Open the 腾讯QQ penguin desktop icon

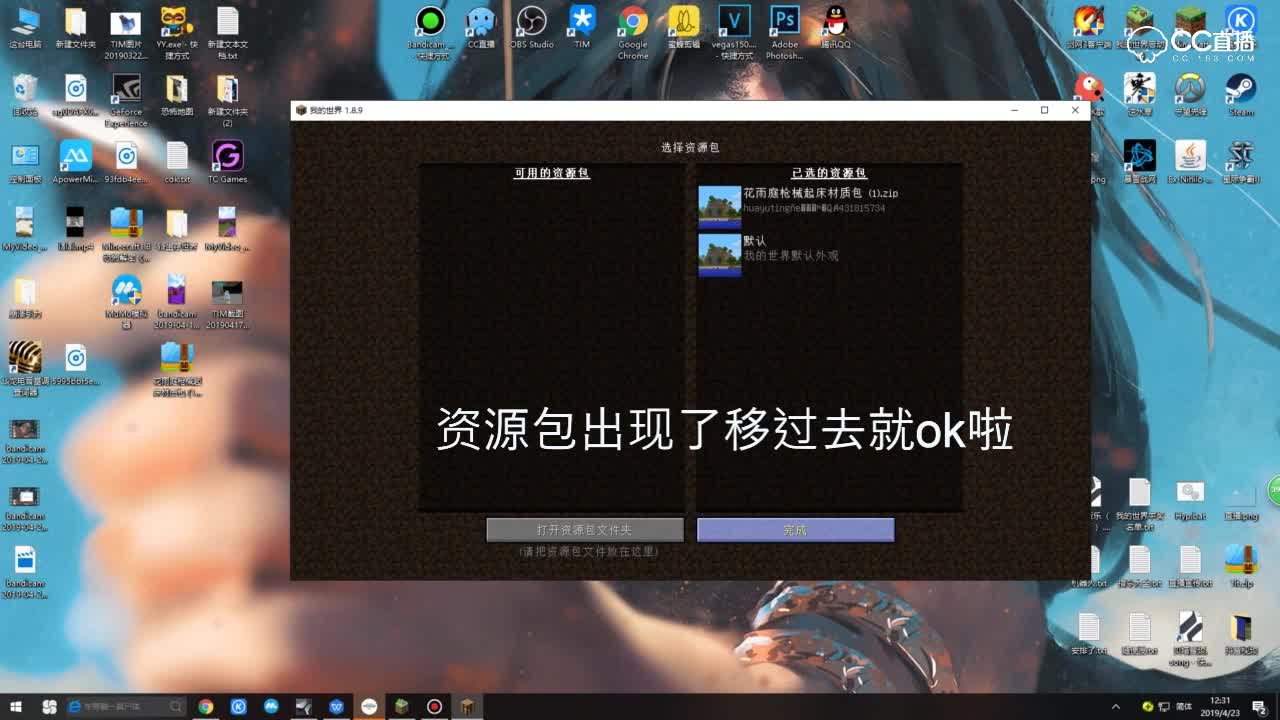(835, 28)
